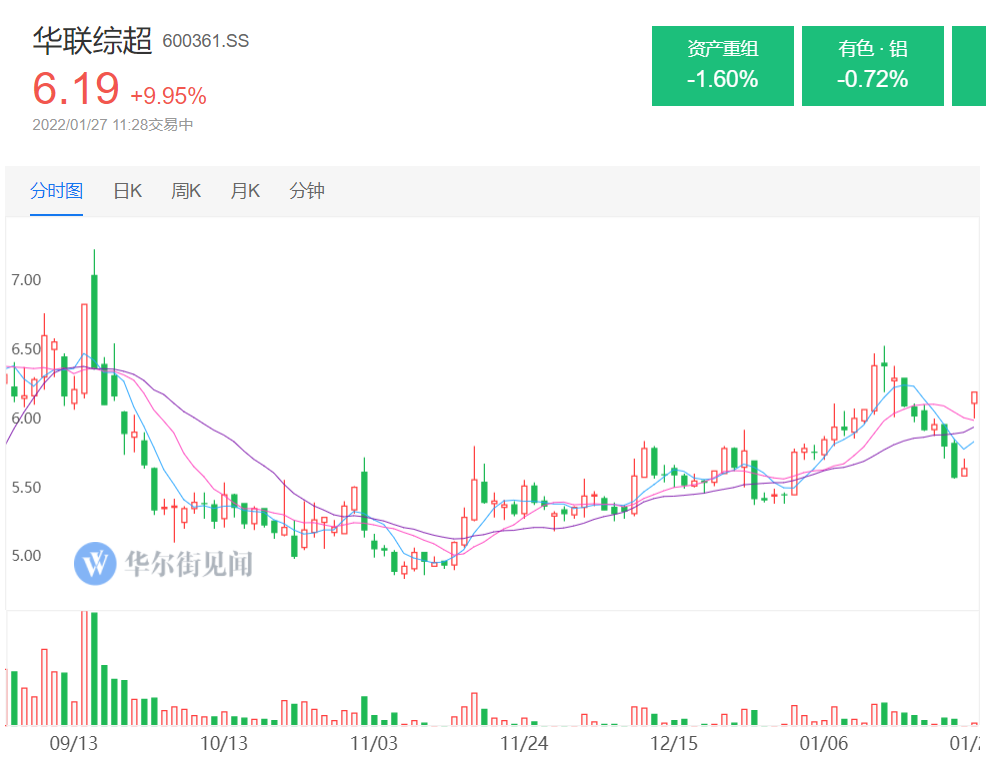The width and height of the screenshot is (986, 770).
Task: Click the +9.95% change value
Action: [x=168, y=96]
